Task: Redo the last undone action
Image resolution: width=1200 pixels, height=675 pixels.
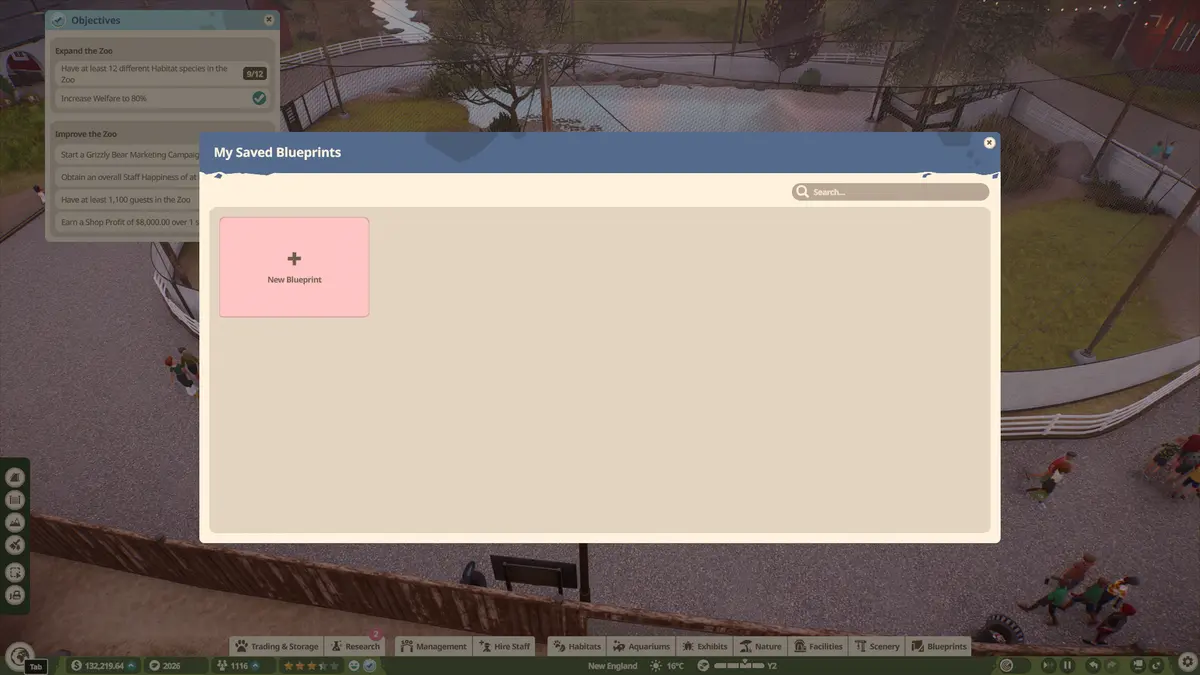Action: (1111, 666)
